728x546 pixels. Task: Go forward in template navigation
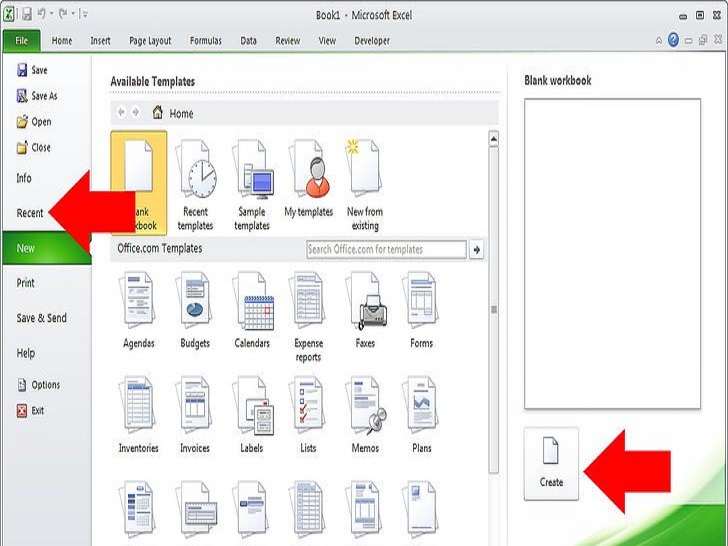point(136,112)
